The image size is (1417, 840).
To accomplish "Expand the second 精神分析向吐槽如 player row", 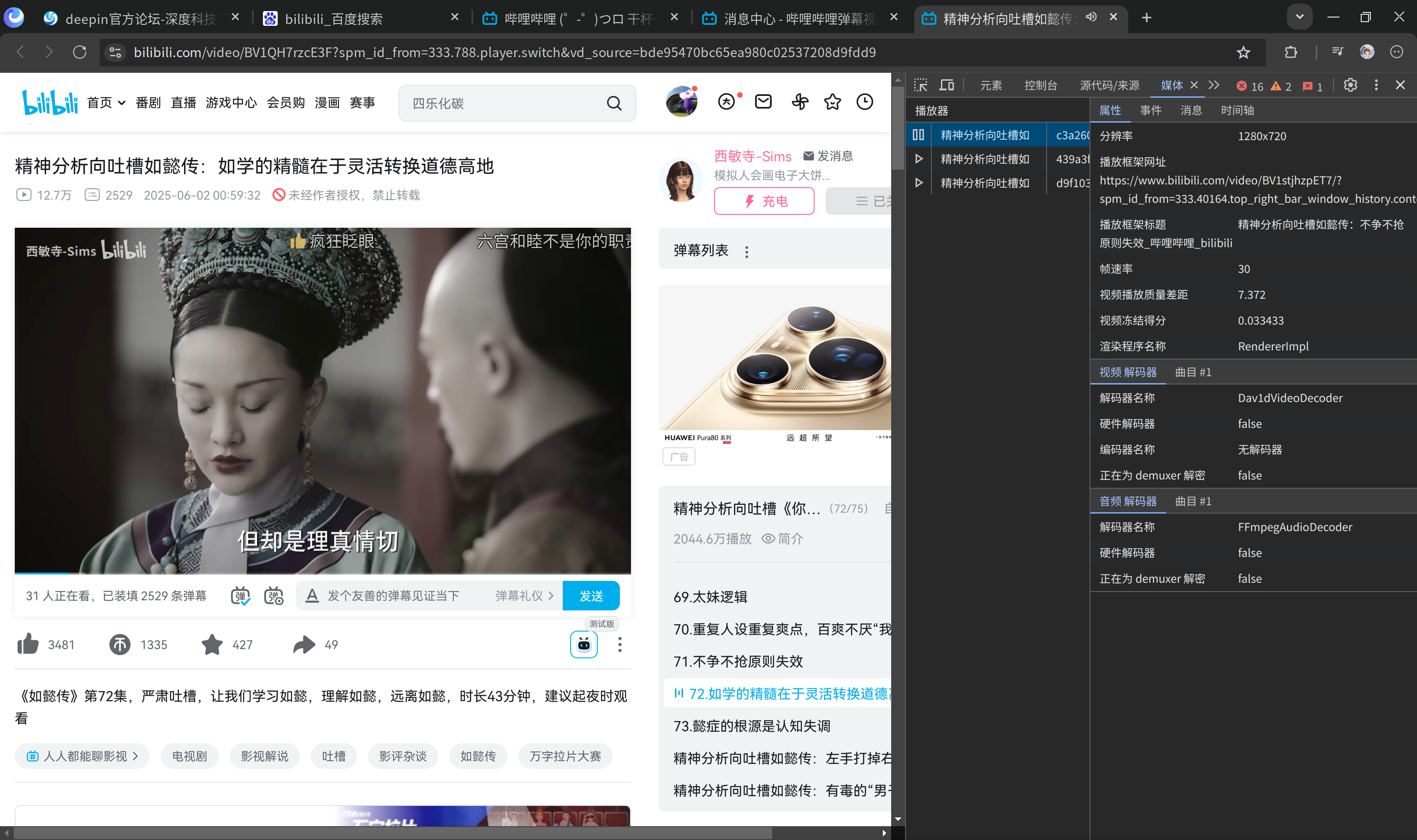I will click(x=919, y=159).
